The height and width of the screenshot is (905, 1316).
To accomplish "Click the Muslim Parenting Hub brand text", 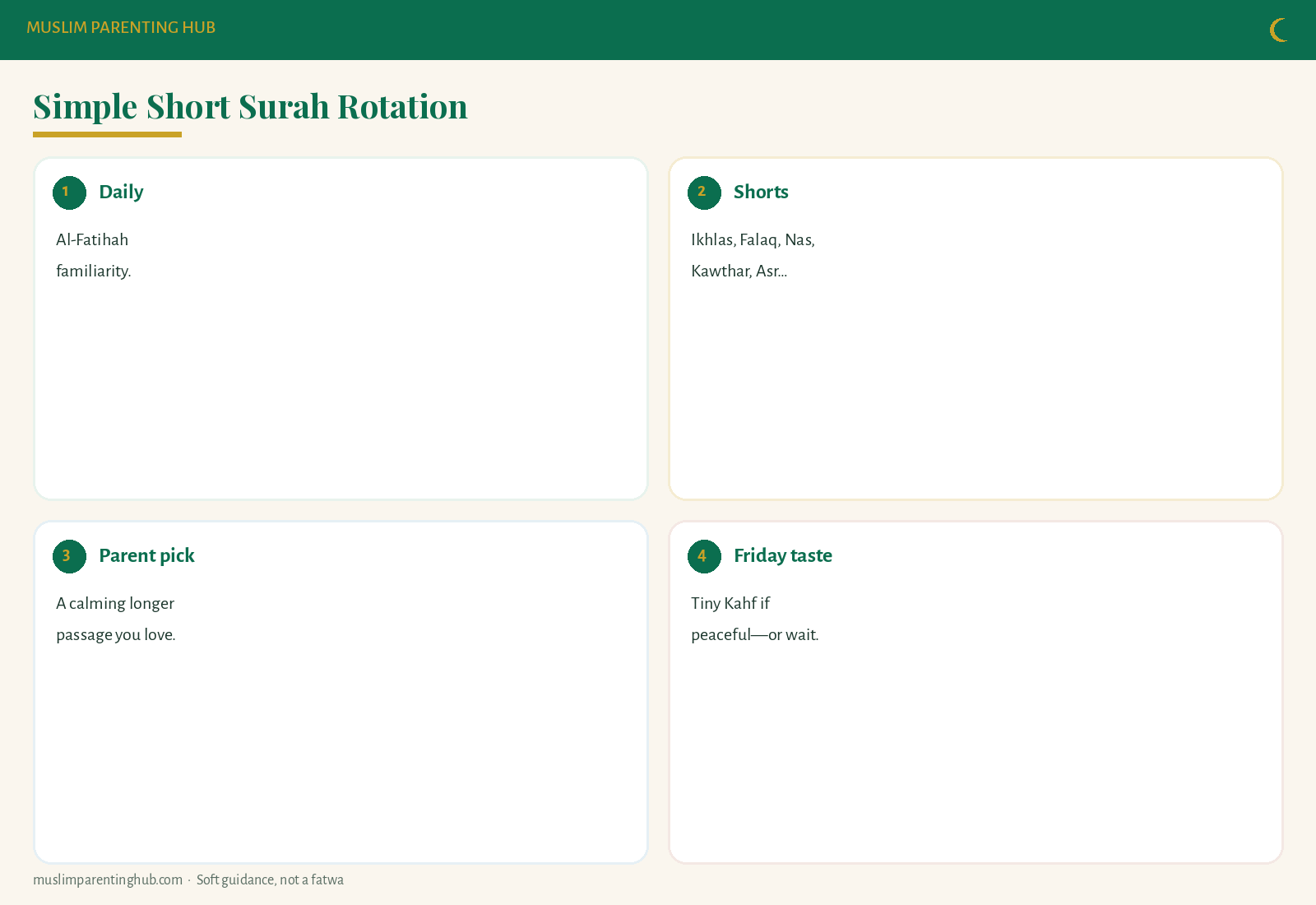I will click(121, 27).
